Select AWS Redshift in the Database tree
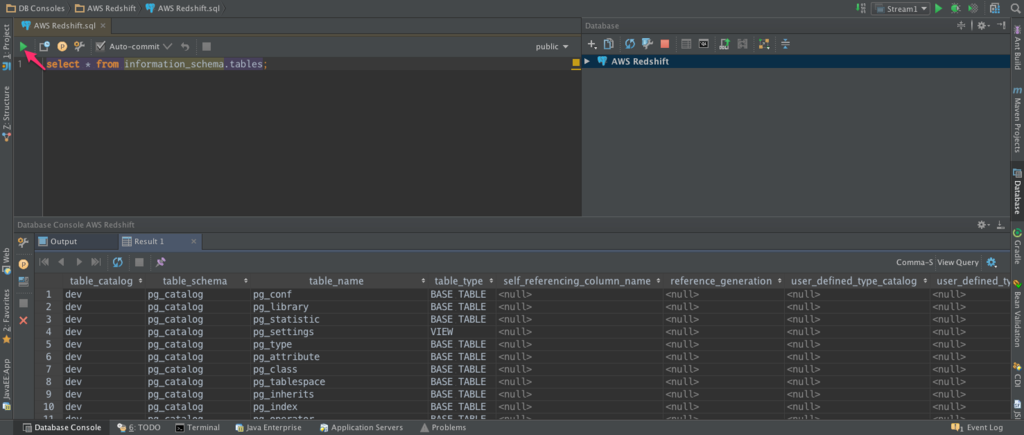This screenshot has height=435, width=1024. pos(640,61)
